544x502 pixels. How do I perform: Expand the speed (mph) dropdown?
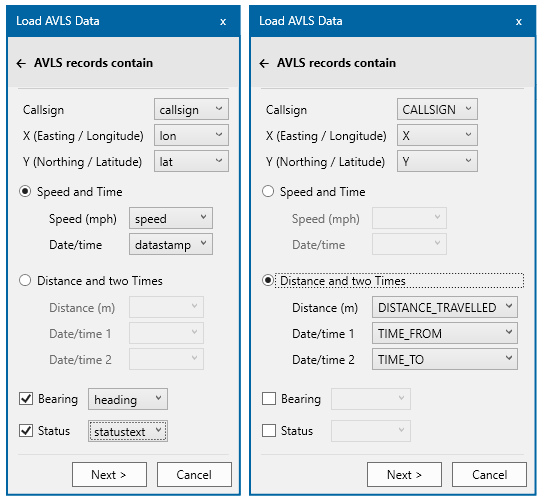tap(171, 218)
